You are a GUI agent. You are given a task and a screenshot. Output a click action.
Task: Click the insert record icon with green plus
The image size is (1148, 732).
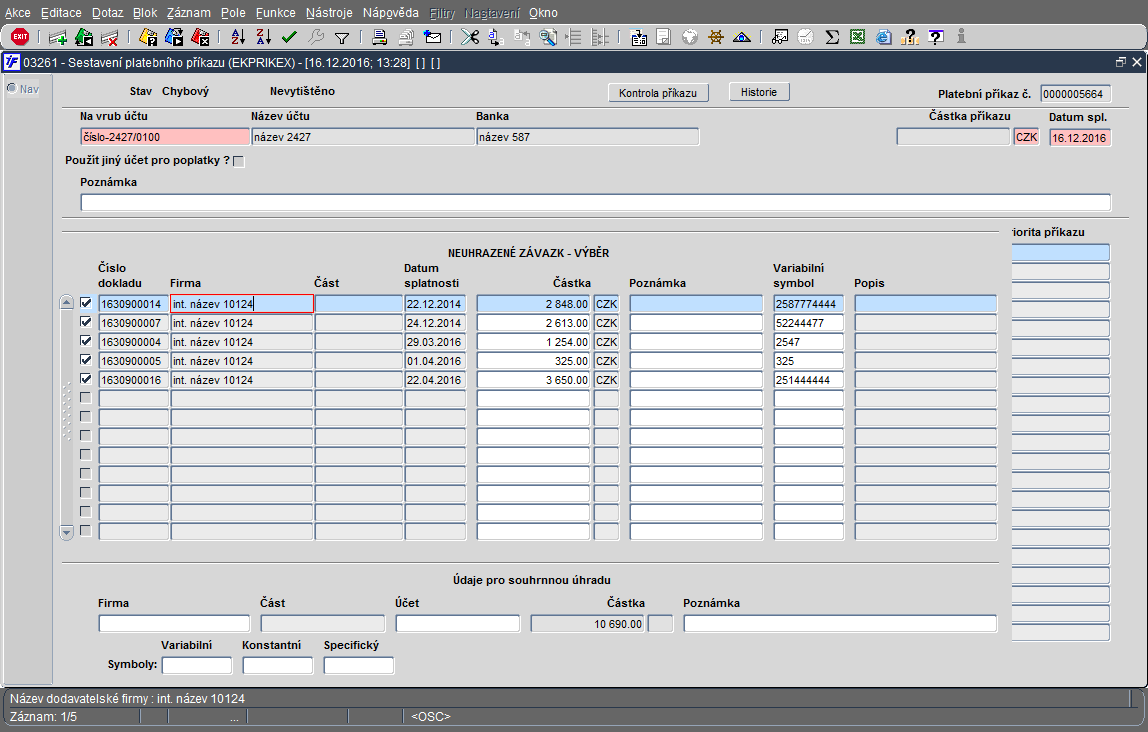58,38
